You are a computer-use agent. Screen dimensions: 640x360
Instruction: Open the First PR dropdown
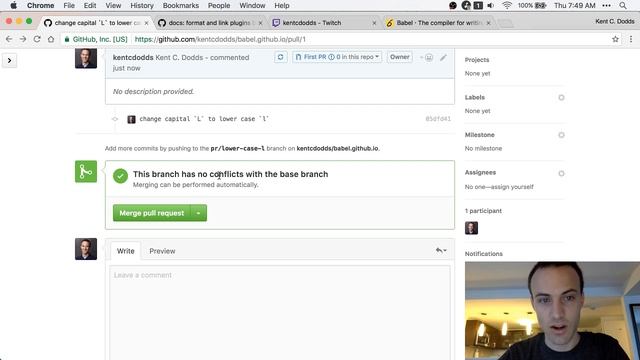click(337, 57)
